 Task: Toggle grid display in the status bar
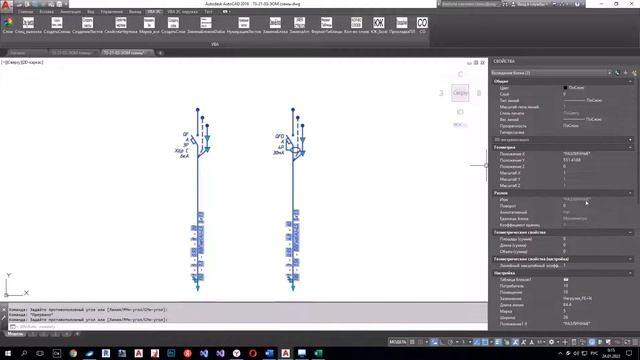(x=412, y=342)
